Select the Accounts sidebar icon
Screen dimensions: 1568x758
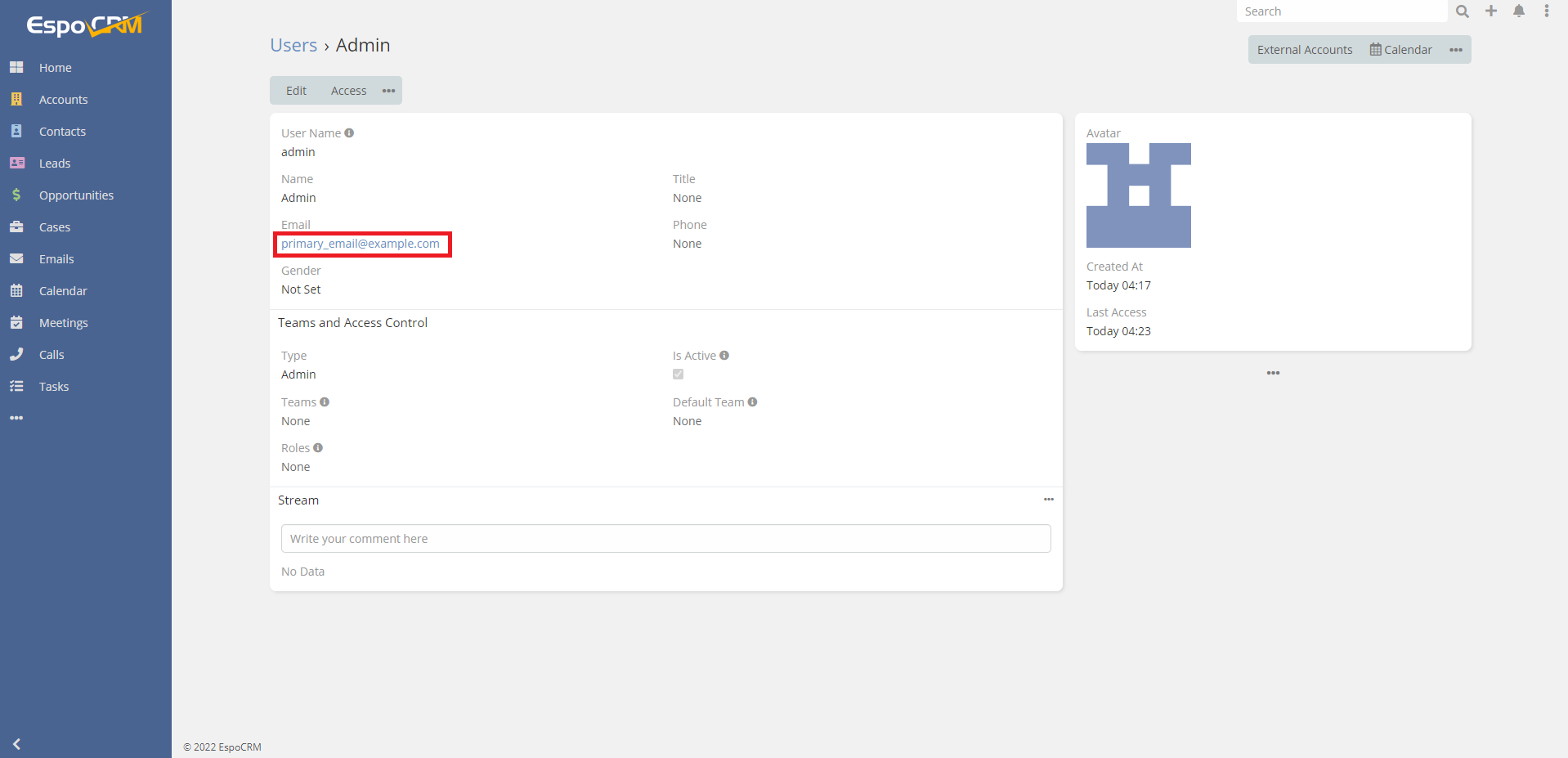pos(17,99)
